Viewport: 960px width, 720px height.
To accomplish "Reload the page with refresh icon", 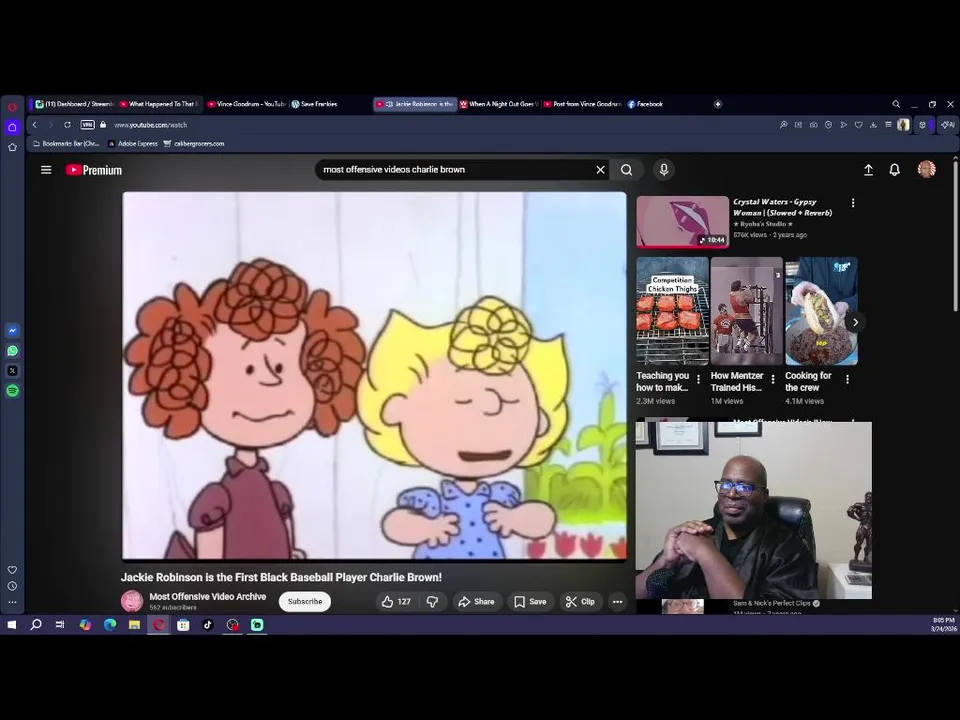I will click(x=67, y=125).
